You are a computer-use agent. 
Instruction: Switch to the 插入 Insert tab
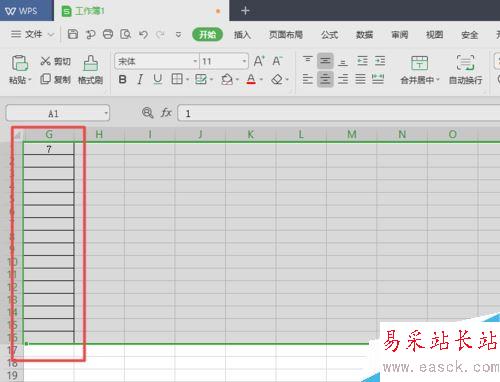[242, 34]
